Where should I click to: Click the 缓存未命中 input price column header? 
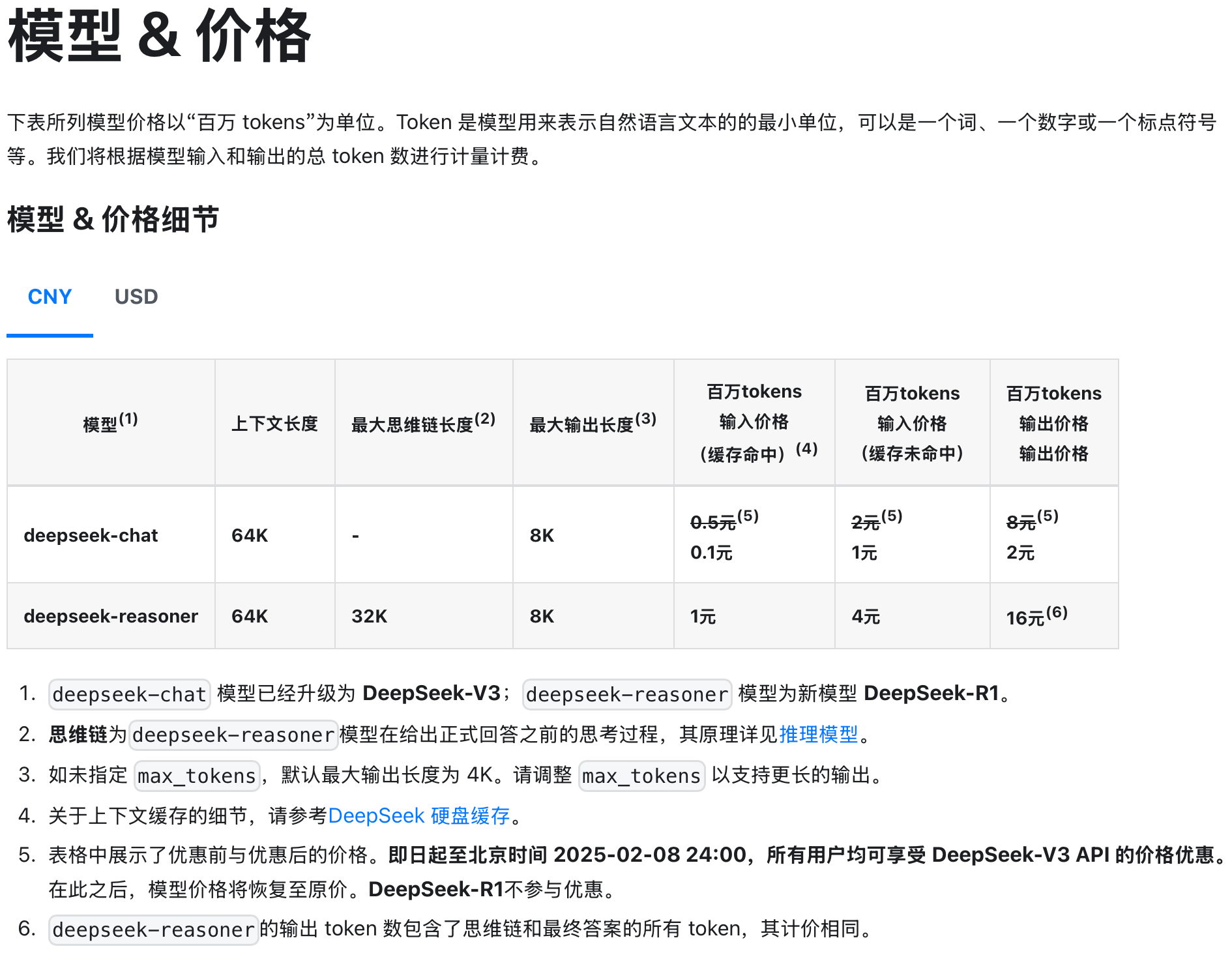coord(912,424)
